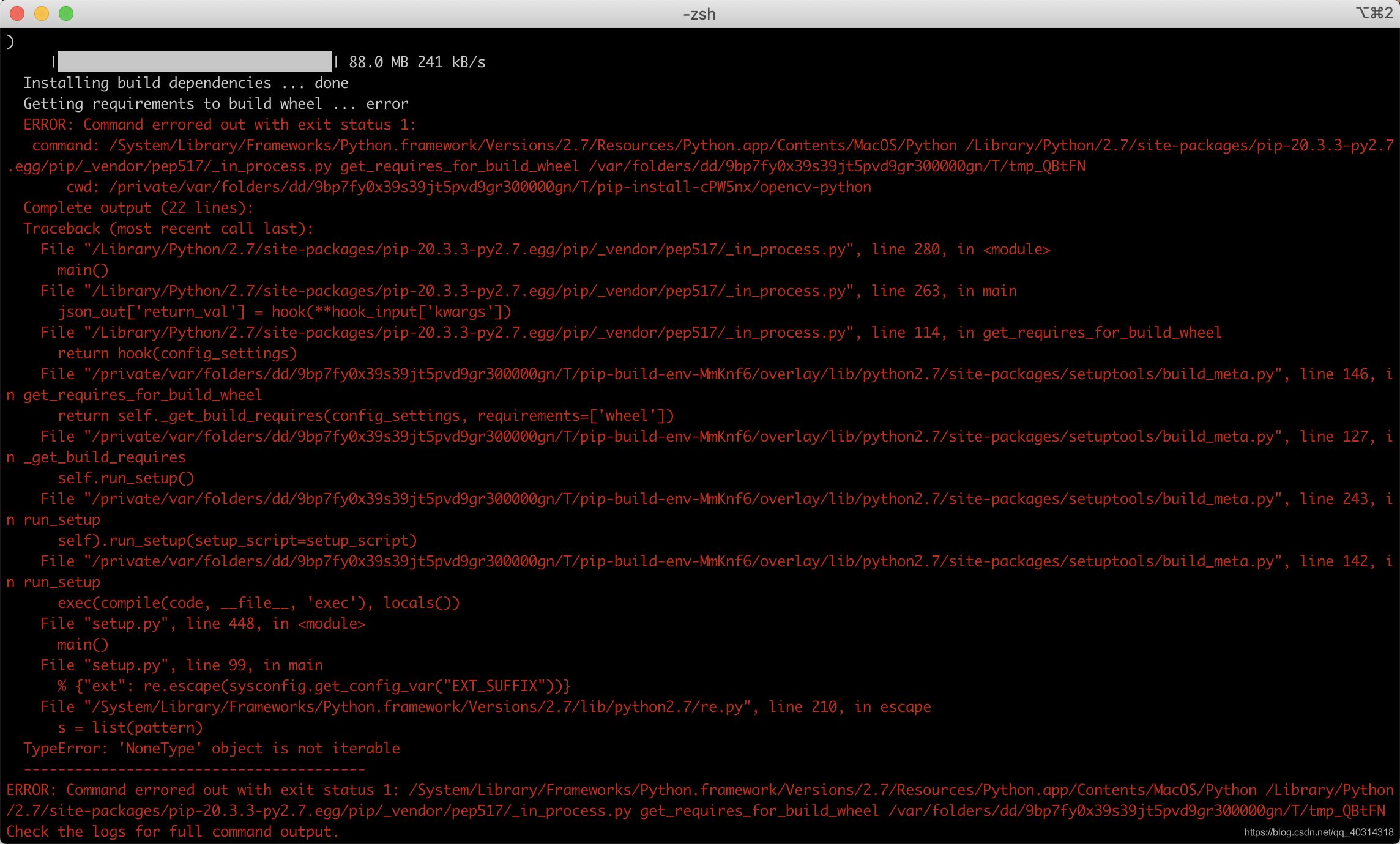This screenshot has height=844, width=1400.
Task: Click the download progress bar
Action: coord(195,62)
